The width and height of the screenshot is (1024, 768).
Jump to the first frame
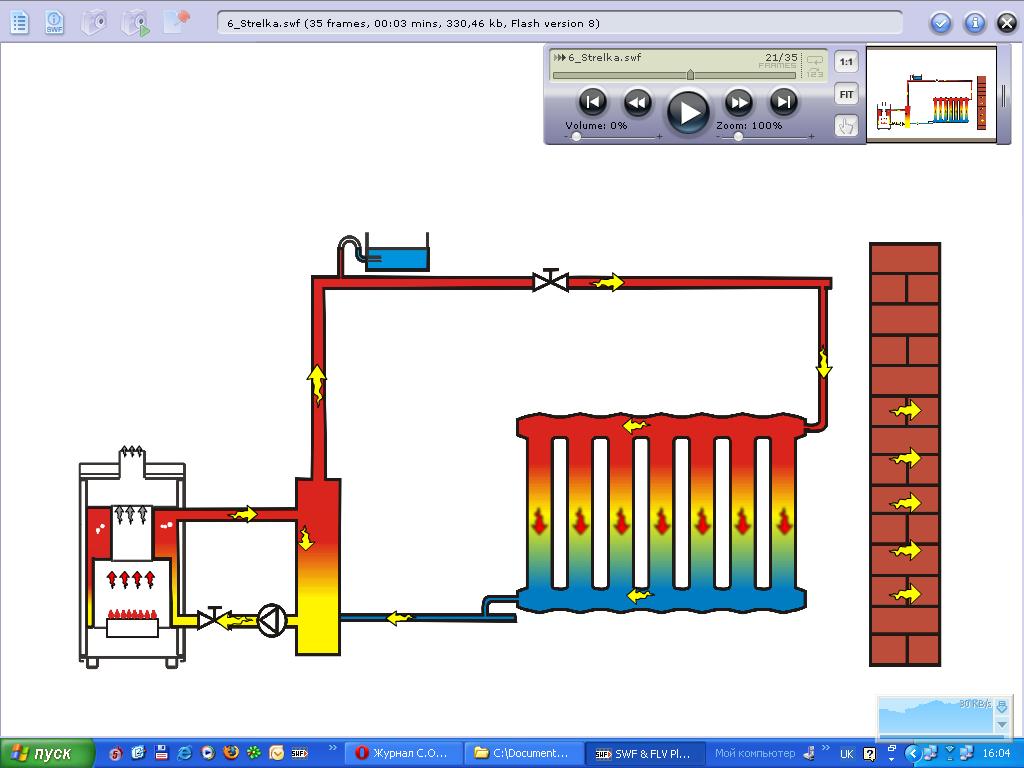point(592,101)
